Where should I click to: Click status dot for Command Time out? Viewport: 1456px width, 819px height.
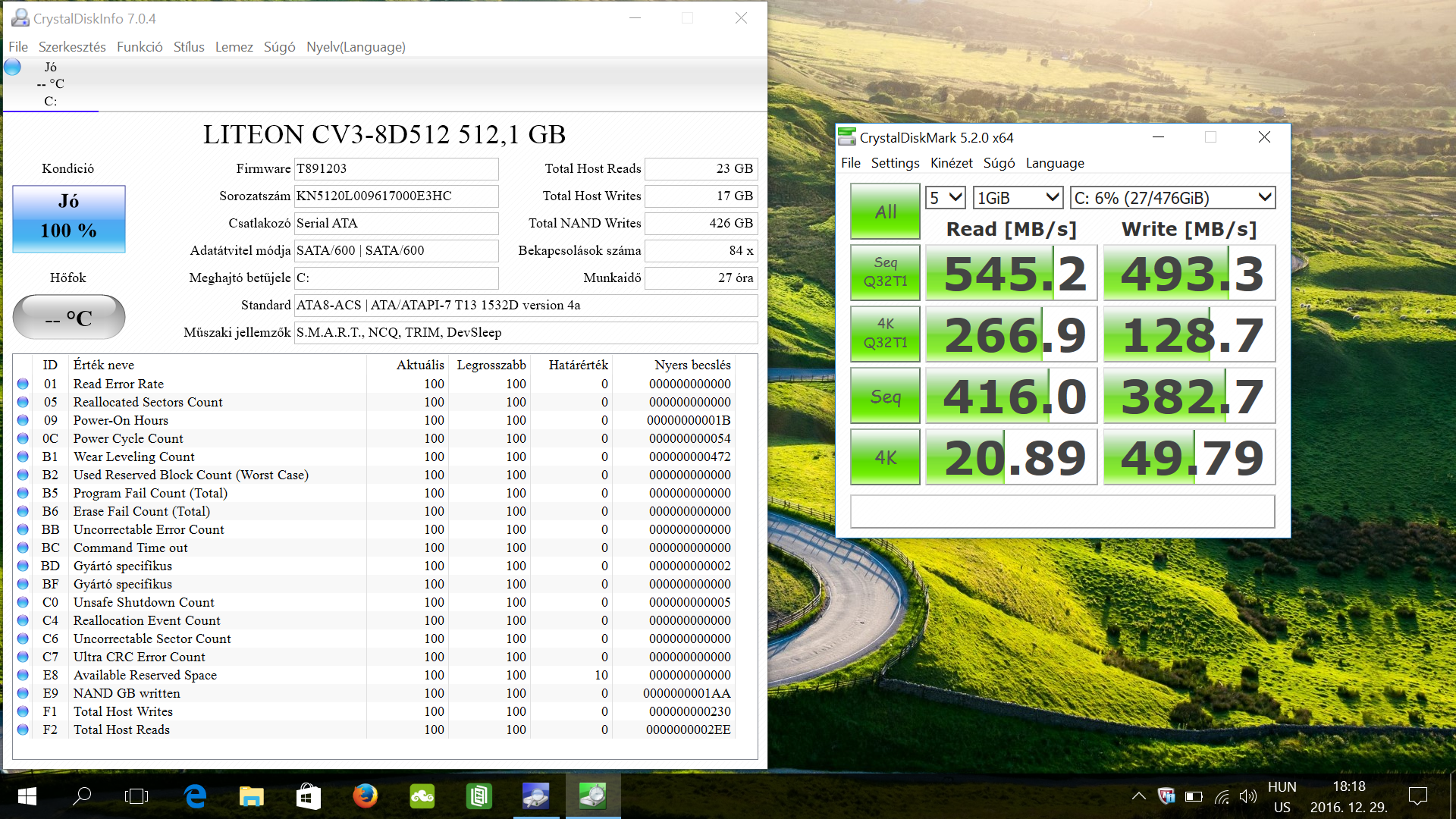pos(23,548)
